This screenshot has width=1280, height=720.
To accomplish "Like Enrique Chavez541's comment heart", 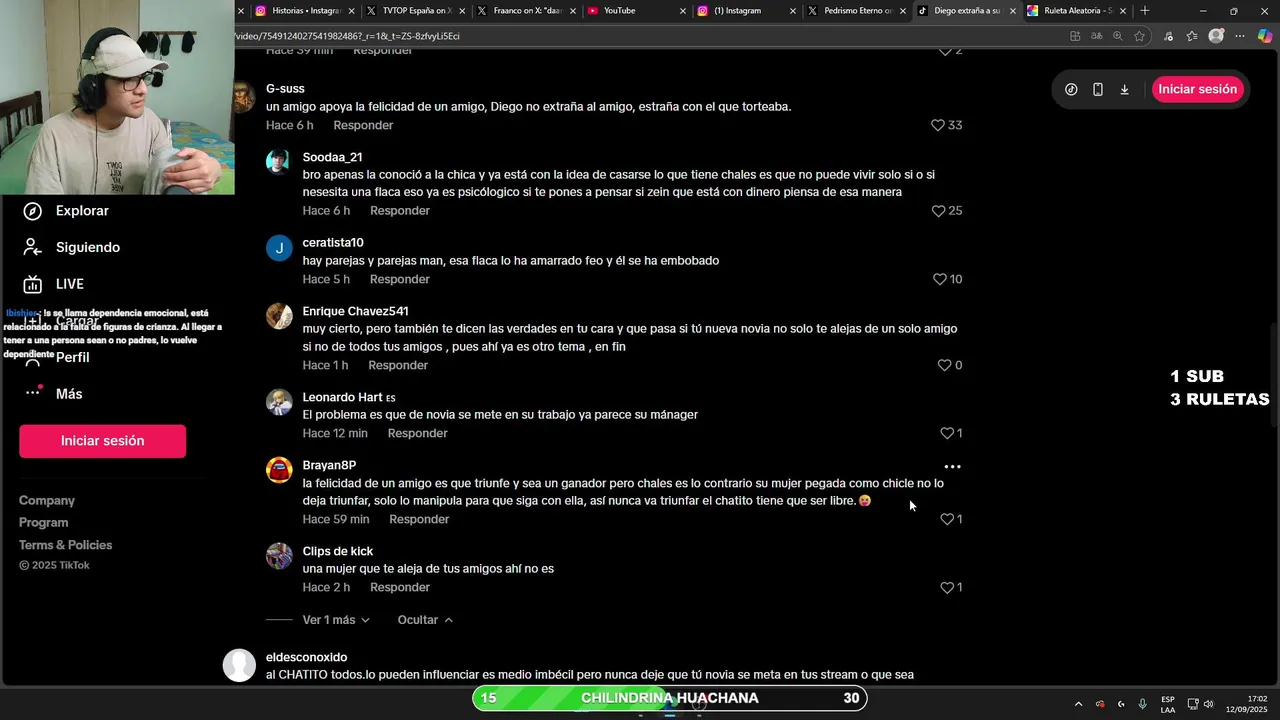I will 944,365.
